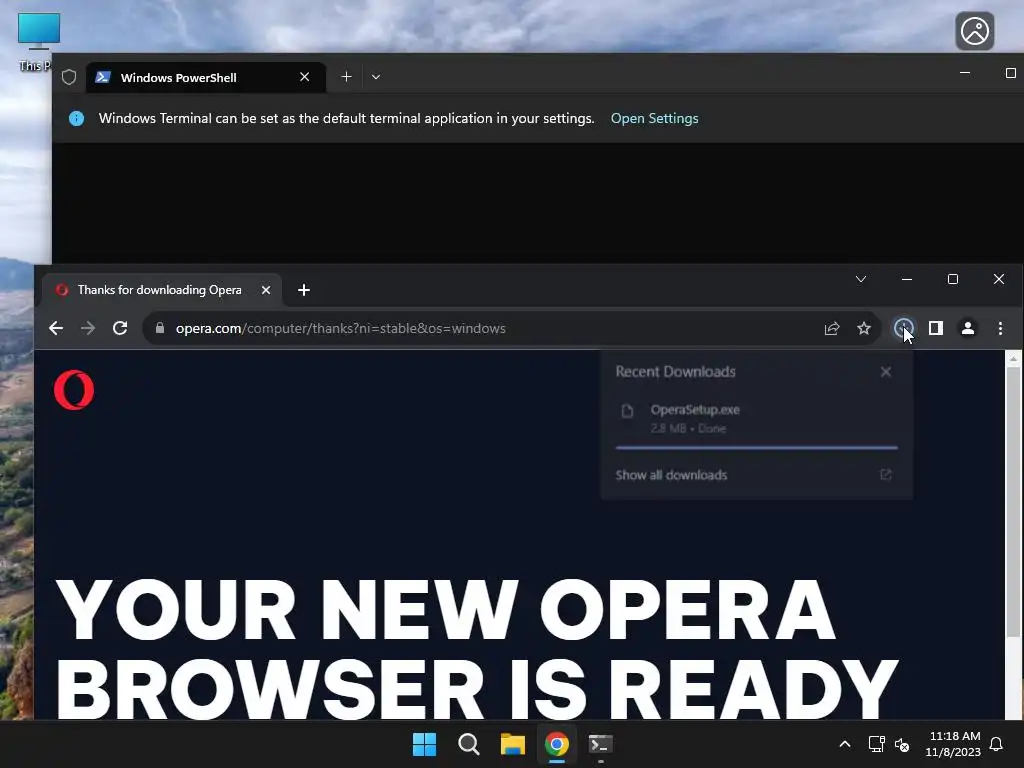Select the Windows PowerShell tab in Terminal

(x=206, y=77)
